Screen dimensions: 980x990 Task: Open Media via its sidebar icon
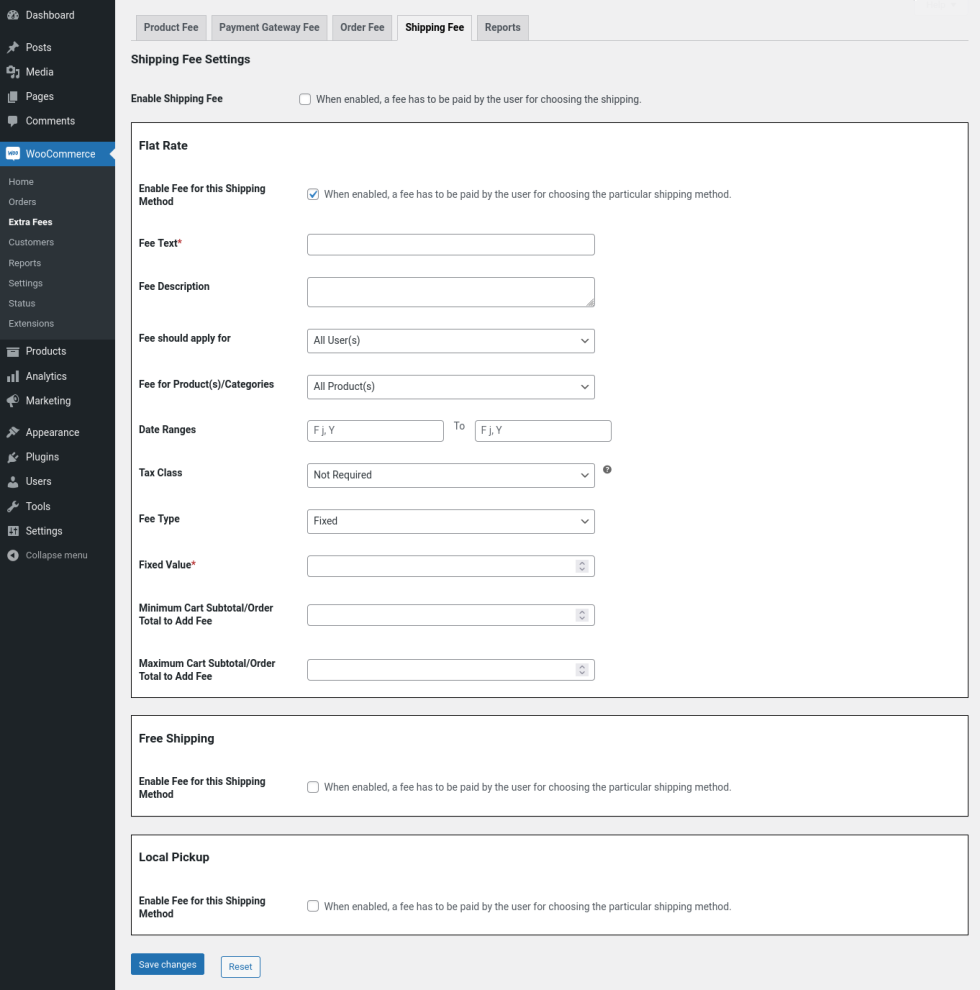point(13,72)
